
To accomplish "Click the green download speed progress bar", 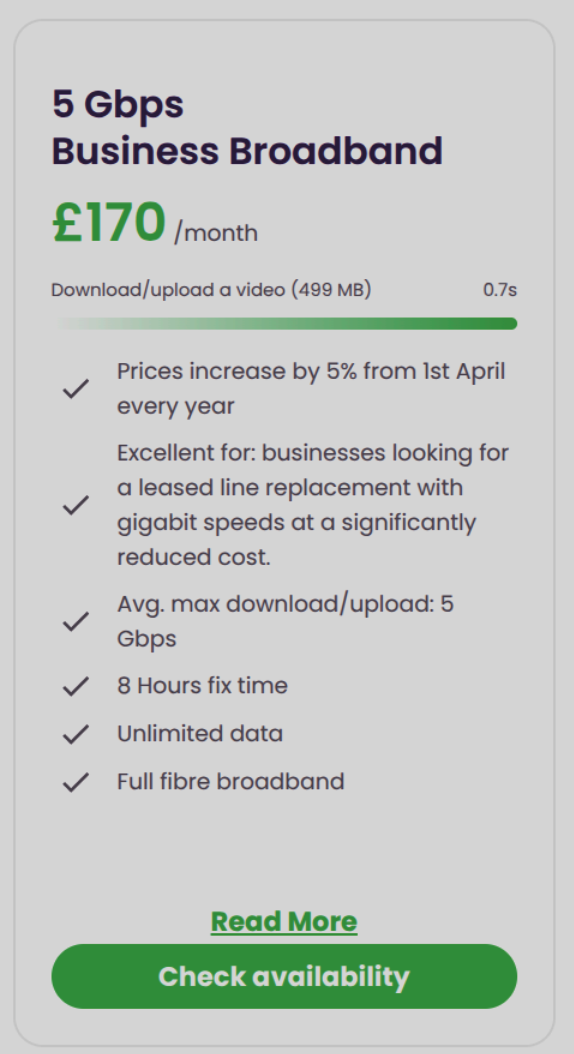I will pyautogui.click(x=284, y=323).
